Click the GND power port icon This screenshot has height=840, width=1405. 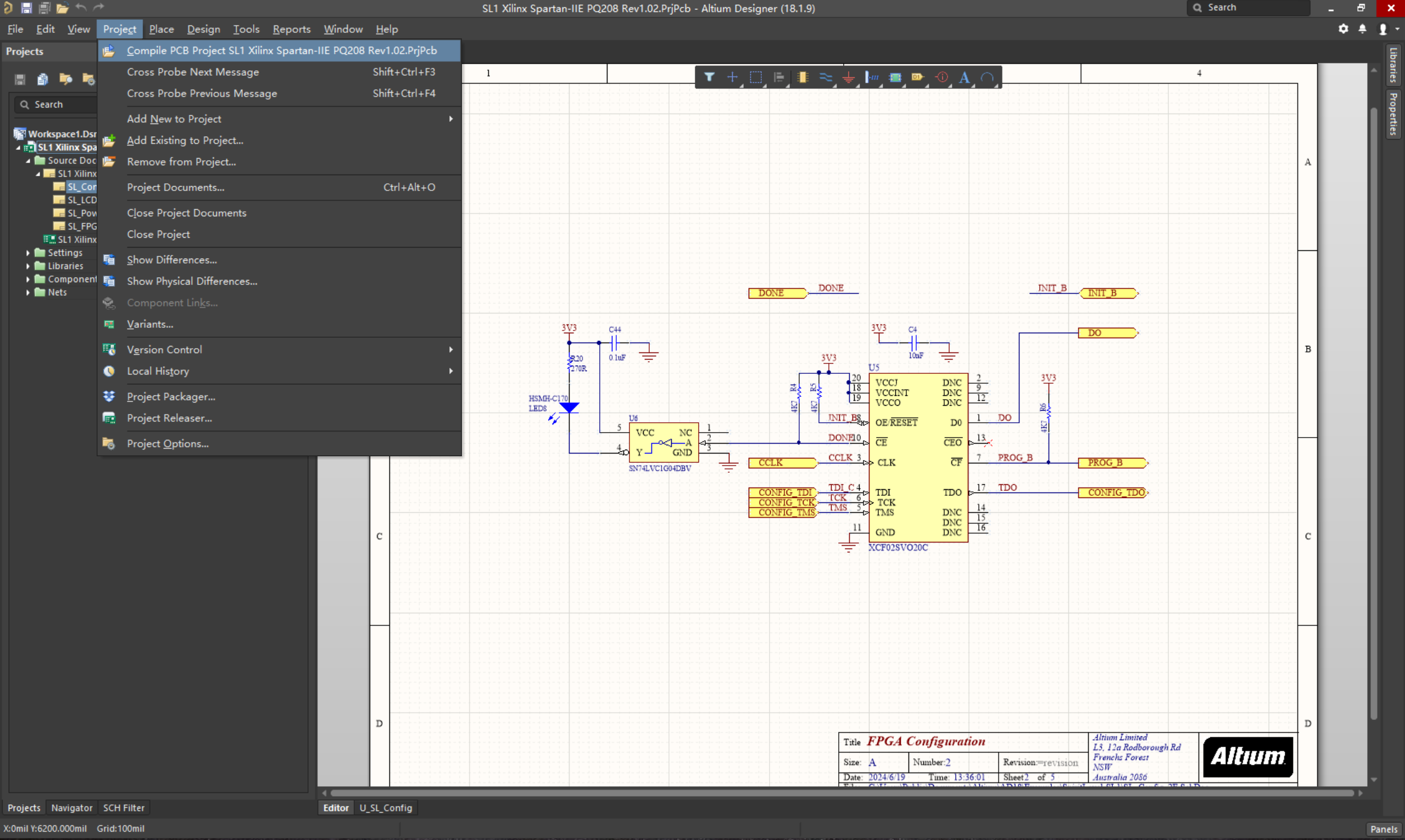point(848,77)
